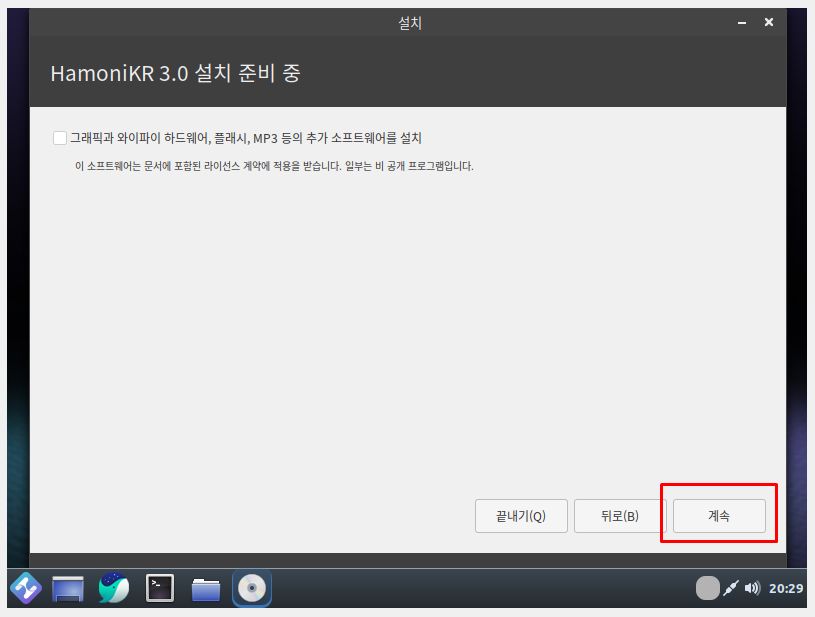The image size is (815, 617).
Task: Click the gray round tray indicator
Action: tap(707, 588)
